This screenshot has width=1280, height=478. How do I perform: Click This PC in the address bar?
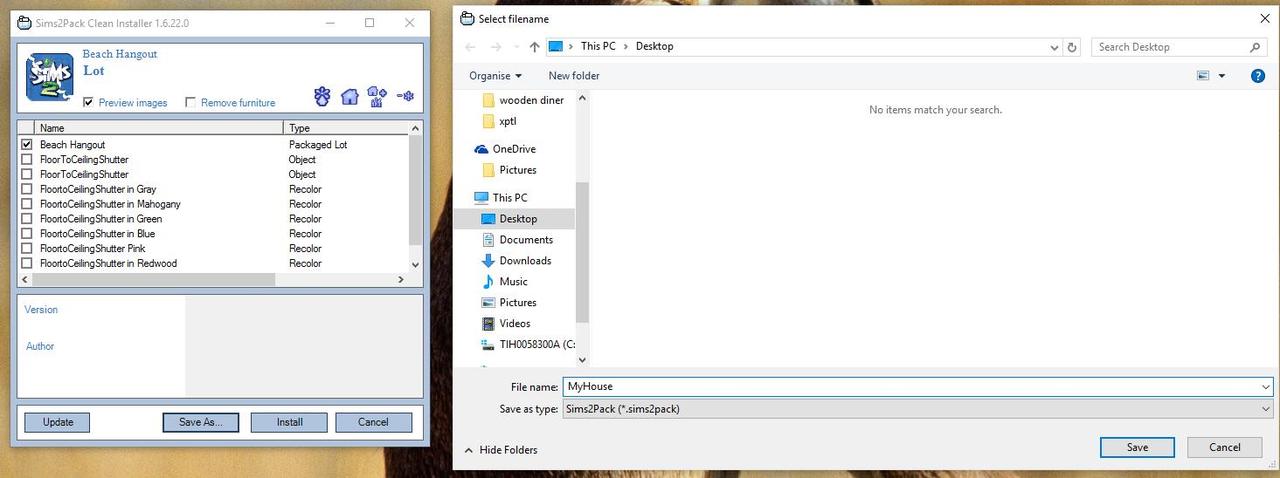[598, 47]
